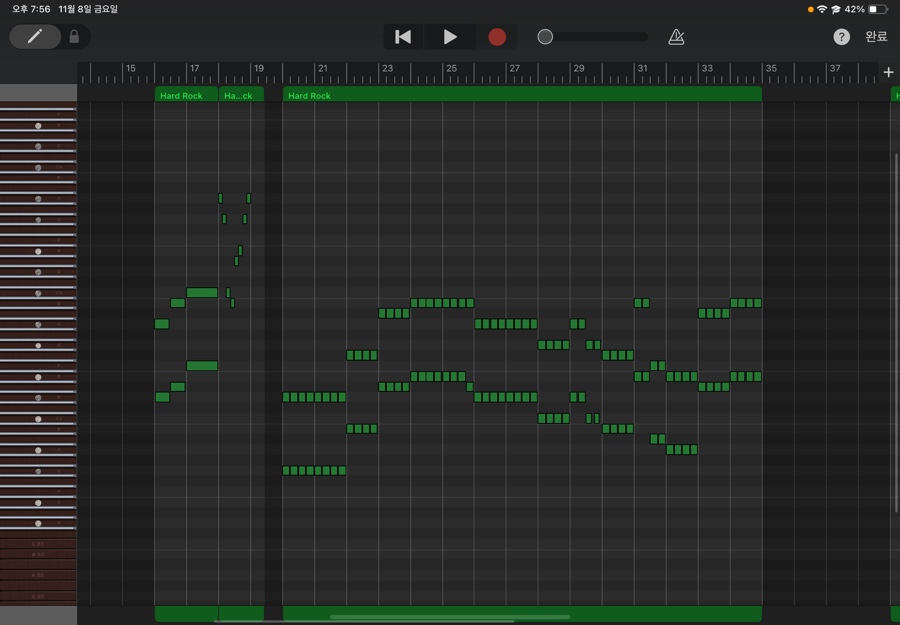Tap bar 21 on the ruler
This screenshot has width=900, height=625.
coord(323,68)
